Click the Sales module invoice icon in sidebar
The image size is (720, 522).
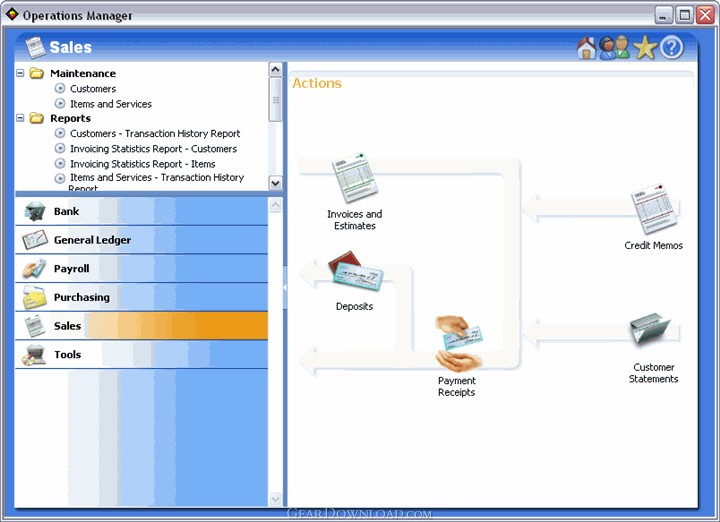(35, 326)
